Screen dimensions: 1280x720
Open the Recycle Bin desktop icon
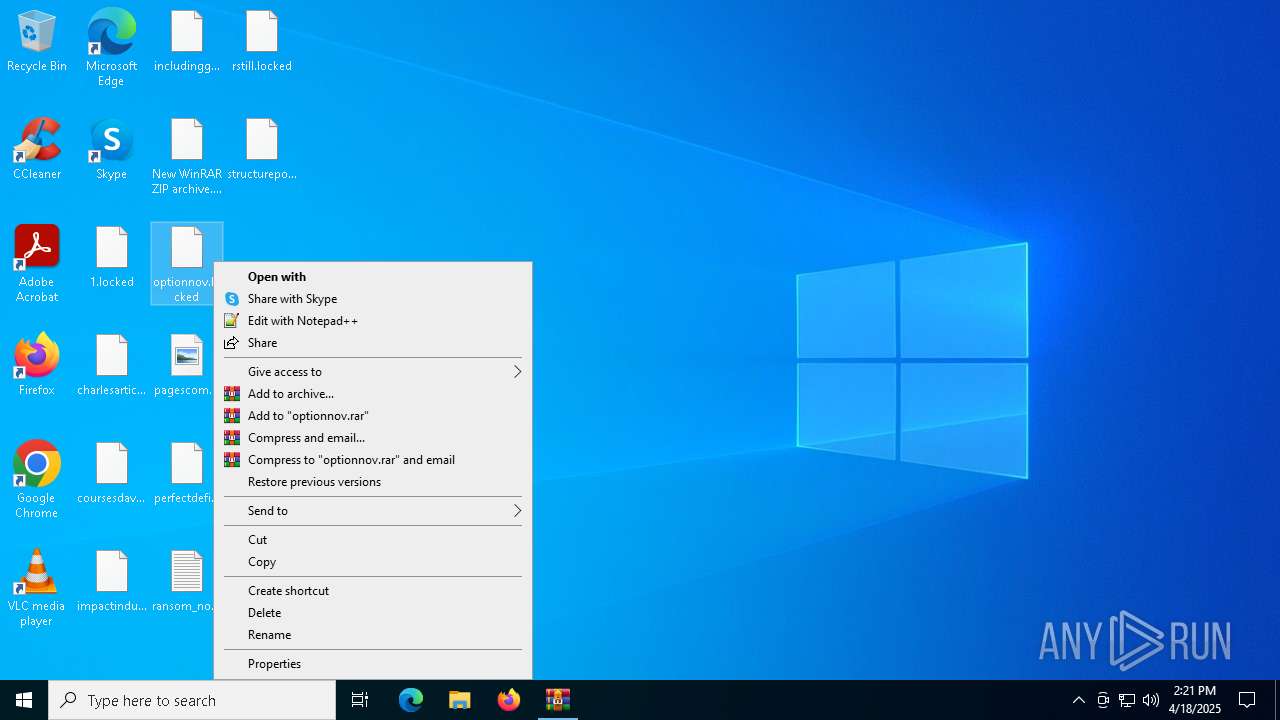tap(37, 42)
